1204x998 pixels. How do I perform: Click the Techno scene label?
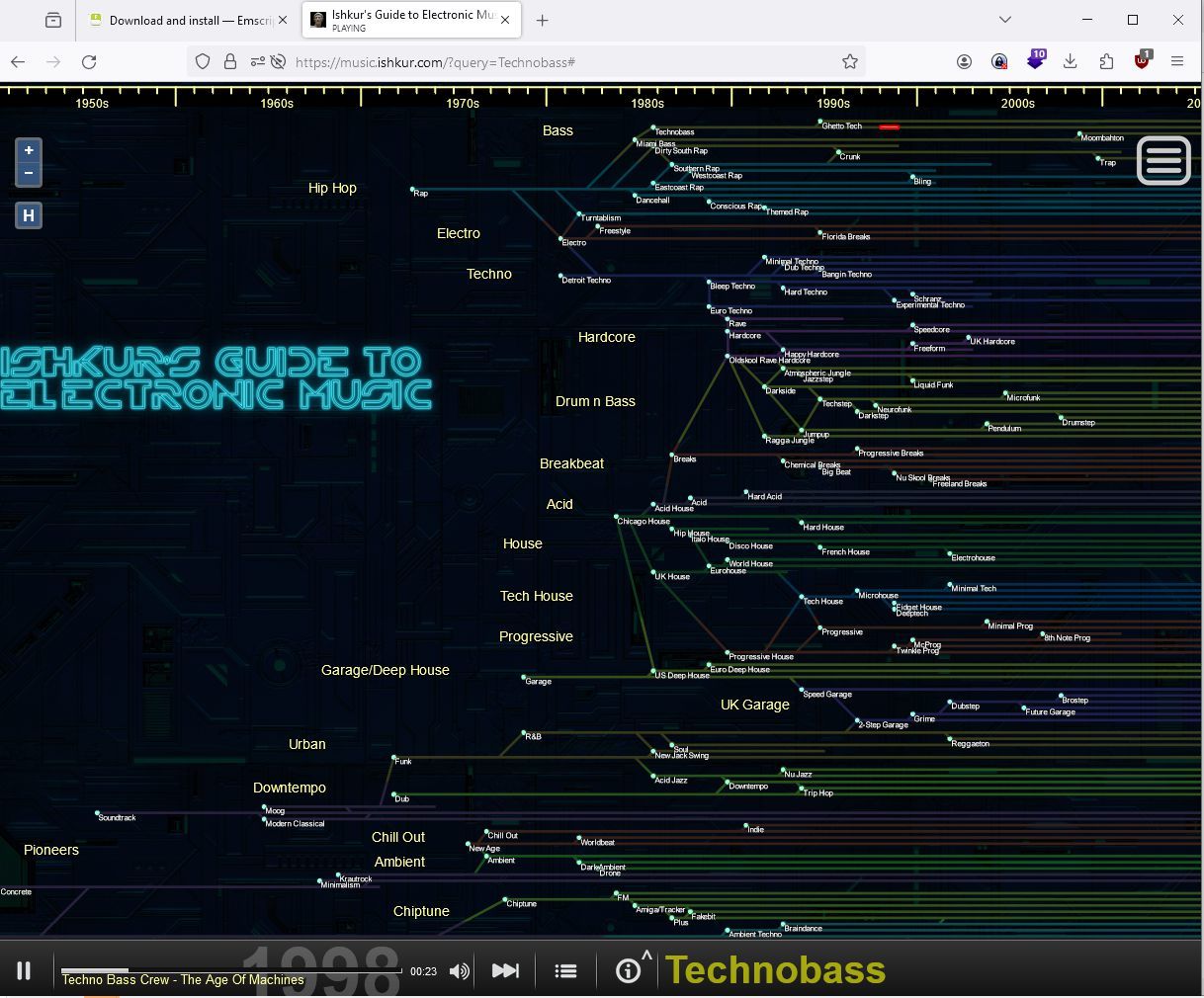(489, 274)
